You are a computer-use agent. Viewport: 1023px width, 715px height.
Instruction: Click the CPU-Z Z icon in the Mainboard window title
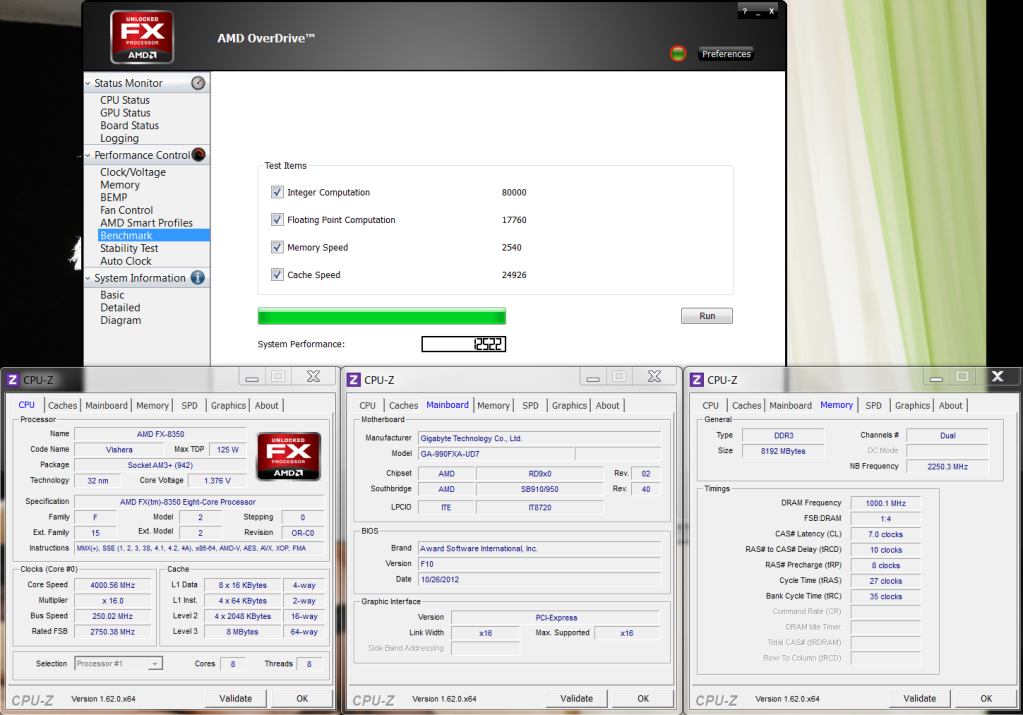click(354, 380)
